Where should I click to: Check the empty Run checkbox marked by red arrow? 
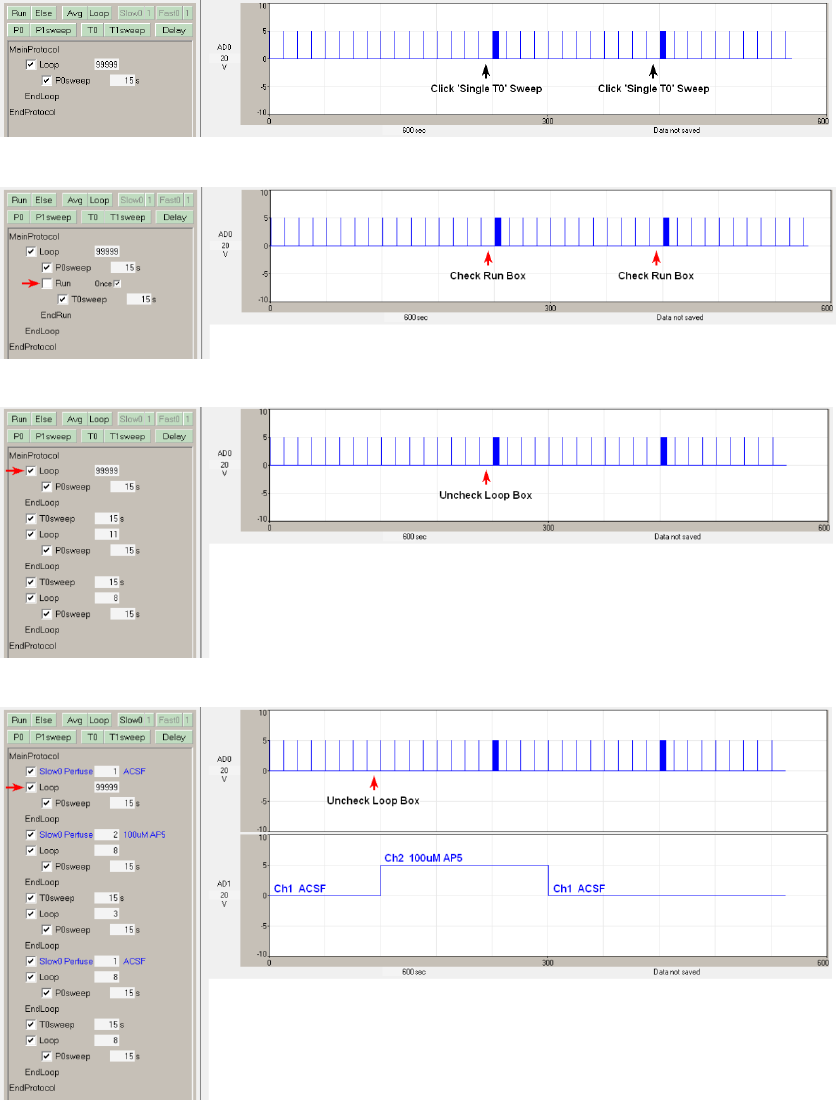tap(47, 283)
